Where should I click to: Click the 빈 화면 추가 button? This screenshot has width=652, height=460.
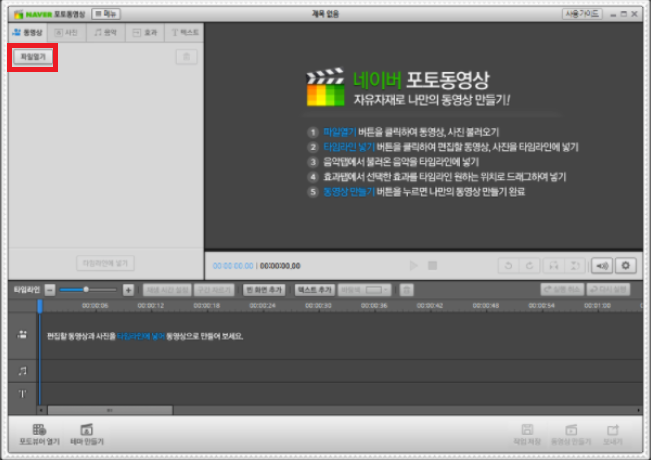tap(264, 290)
